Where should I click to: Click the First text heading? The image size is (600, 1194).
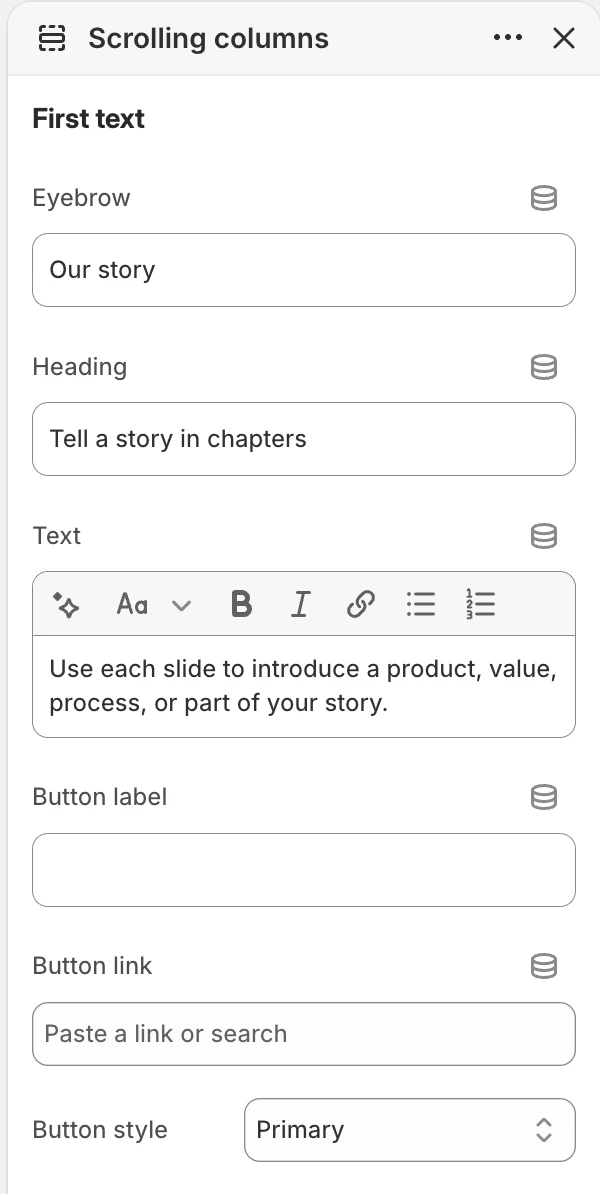pyautogui.click(x=88, y=119)
